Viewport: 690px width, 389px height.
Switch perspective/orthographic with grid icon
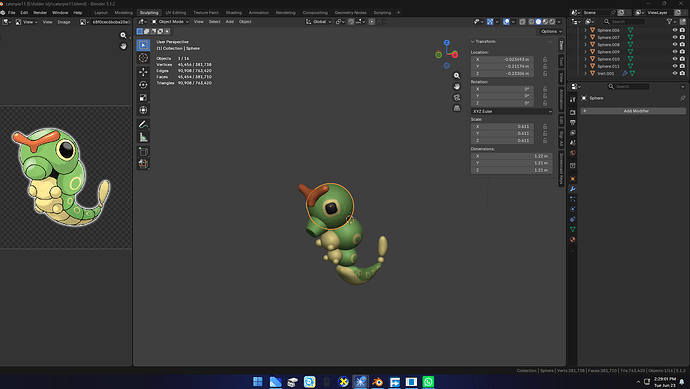457,108
